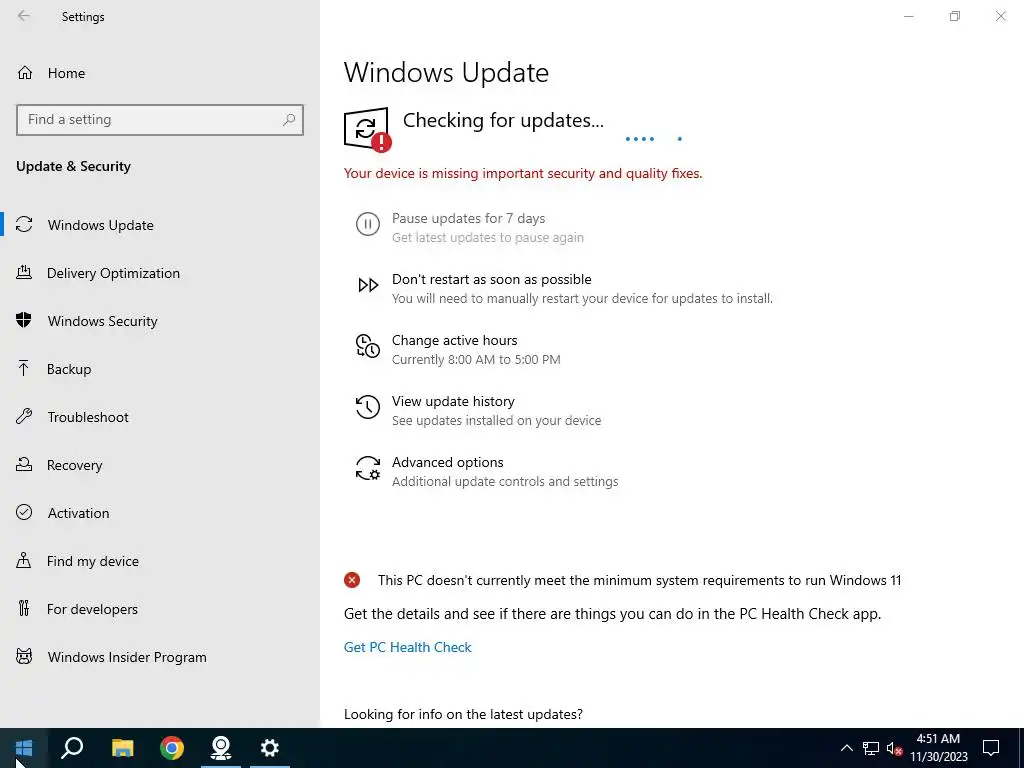Open Find my device icon
Viewport: 1024px width, 768px height.
tap(24, 560)
